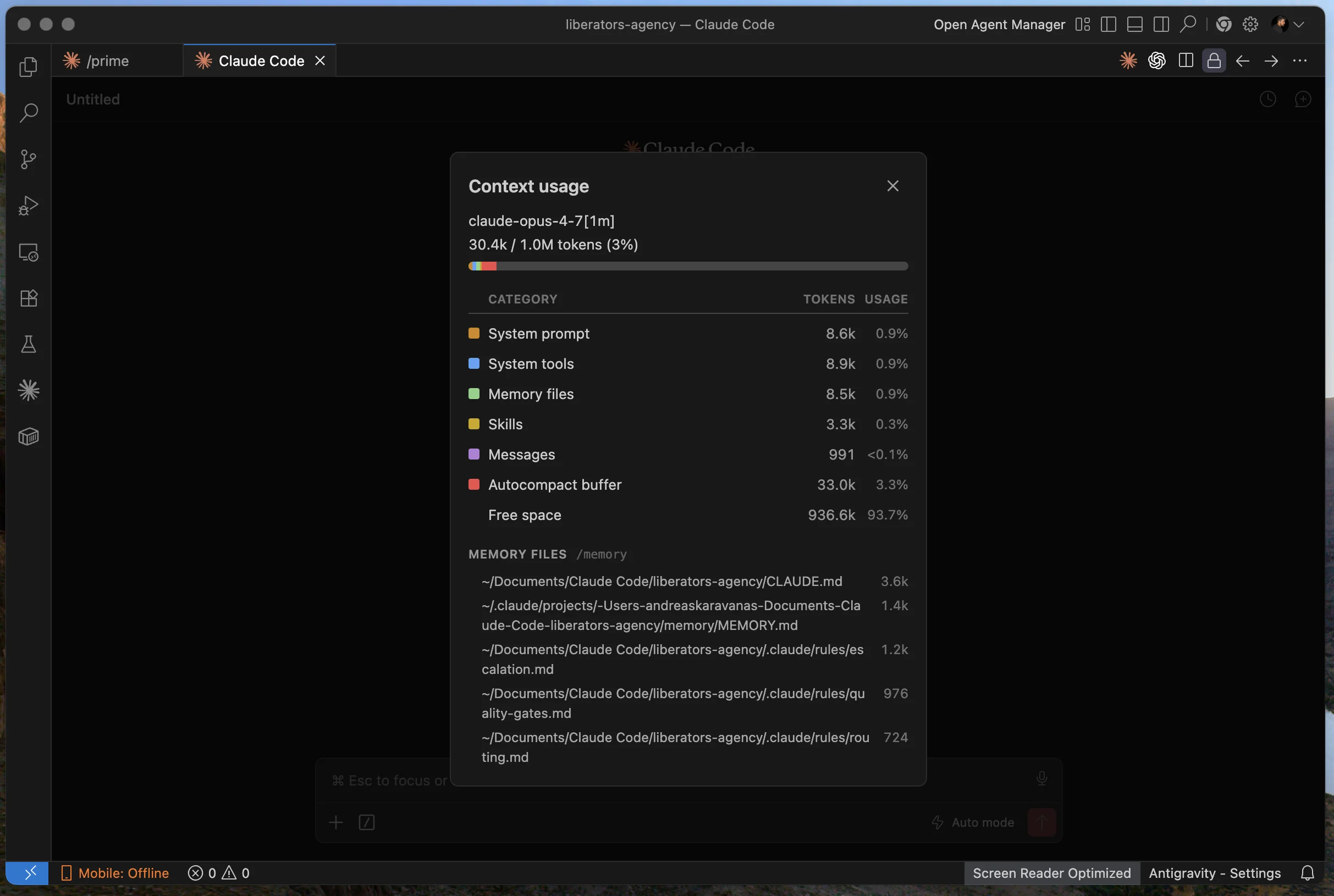Open the Explorer files view
The image size is (1334, 896).
pyautogui.click(x=28, y=67)
